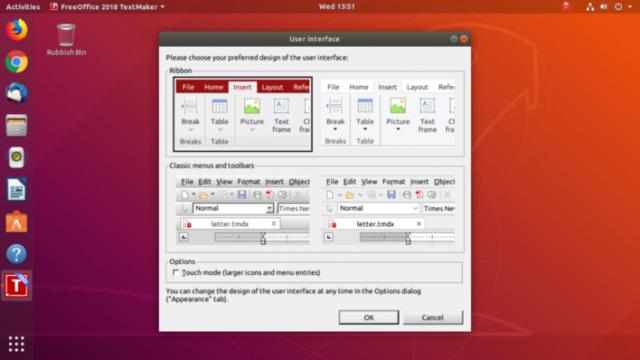Choose the classic menus preview with white toolbars
640x360 pixels.
click(388, 210)
